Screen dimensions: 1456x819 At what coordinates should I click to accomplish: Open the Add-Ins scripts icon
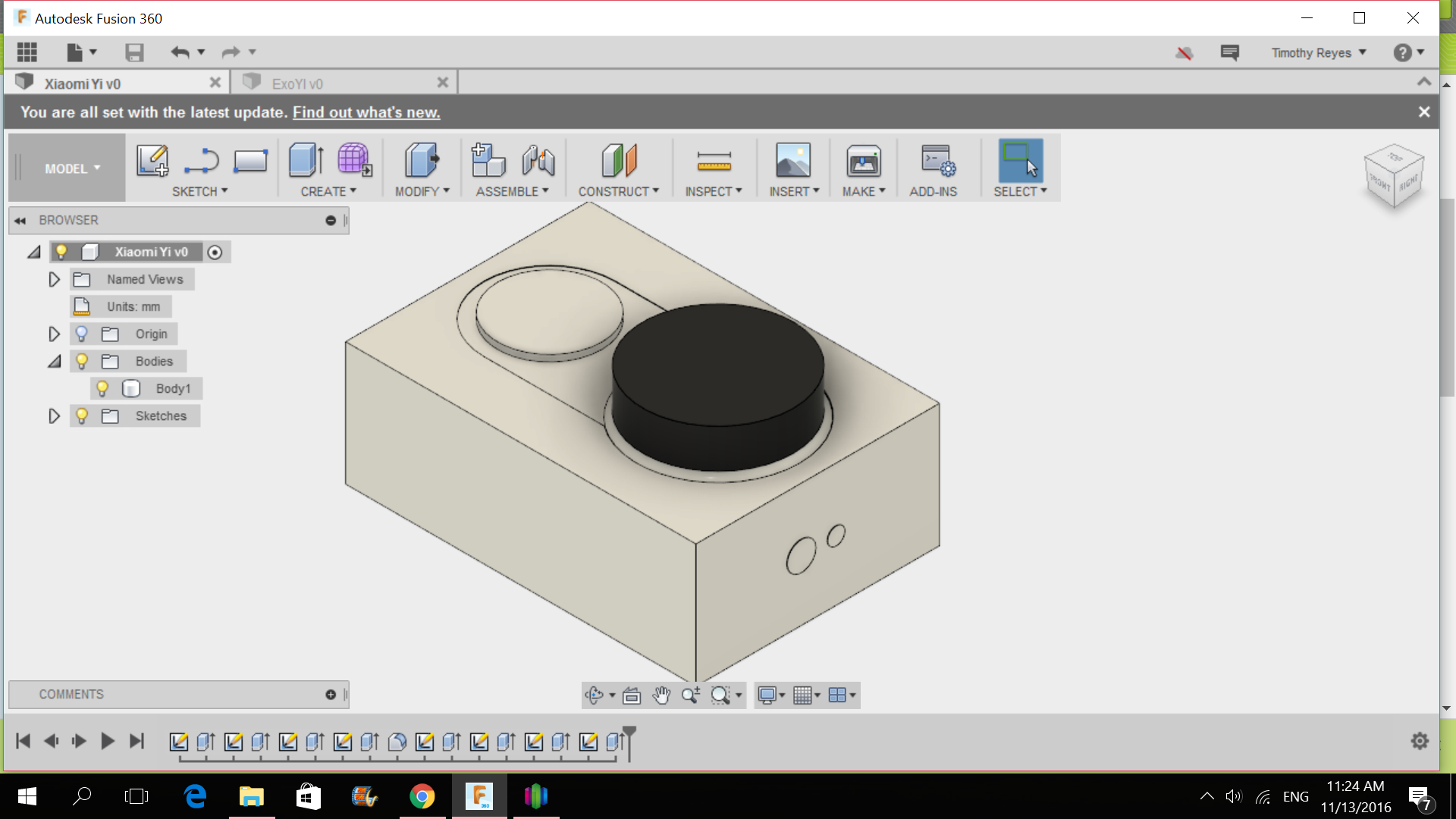point(935,161)
